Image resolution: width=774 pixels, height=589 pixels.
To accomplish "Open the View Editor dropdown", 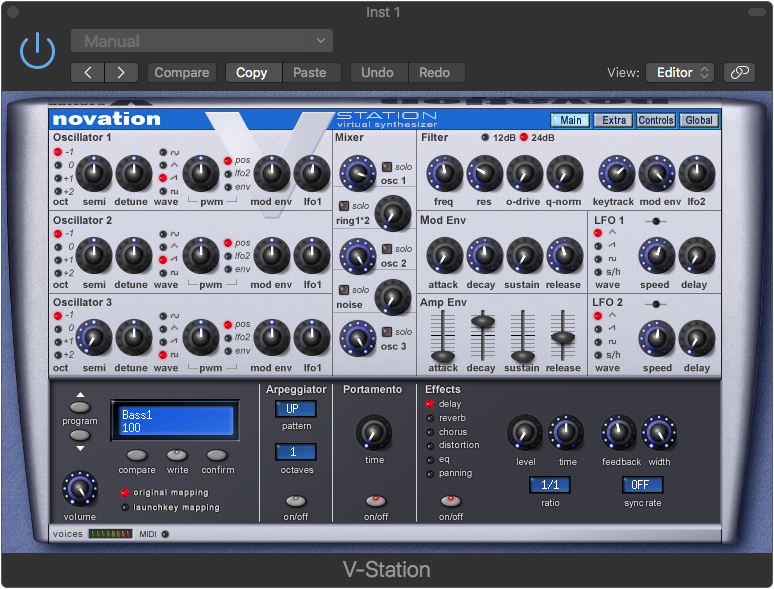I will point(680,73).
